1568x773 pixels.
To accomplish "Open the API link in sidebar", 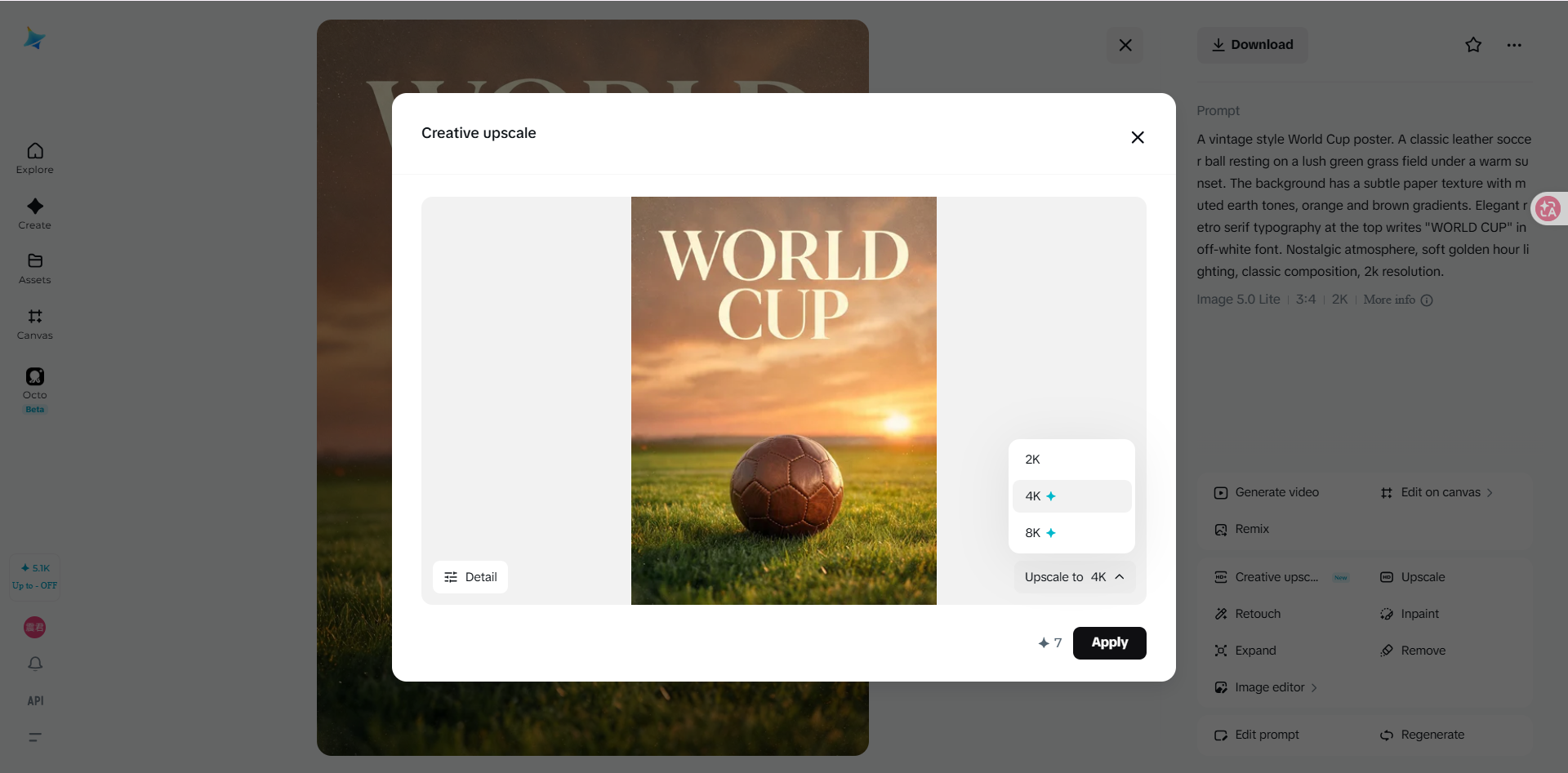I will [x=35, y=700].
